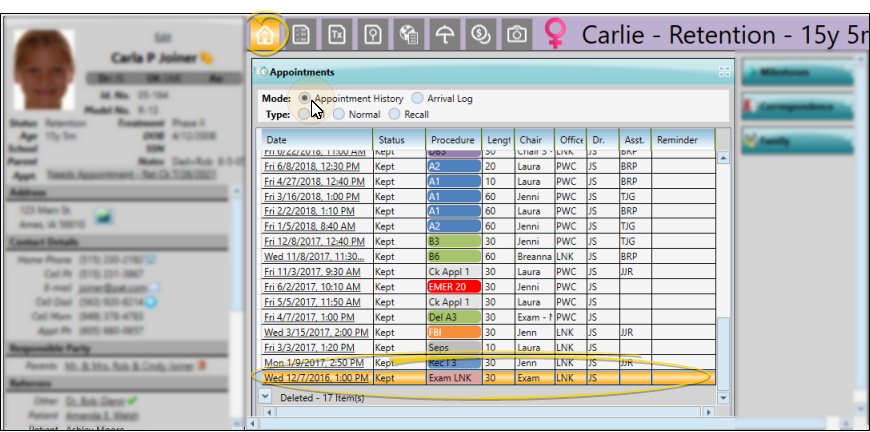Viewport: 870px width, 432px height.
Task: Click the appointment list scroll down arrow
Action: click(x=723, y=398)
